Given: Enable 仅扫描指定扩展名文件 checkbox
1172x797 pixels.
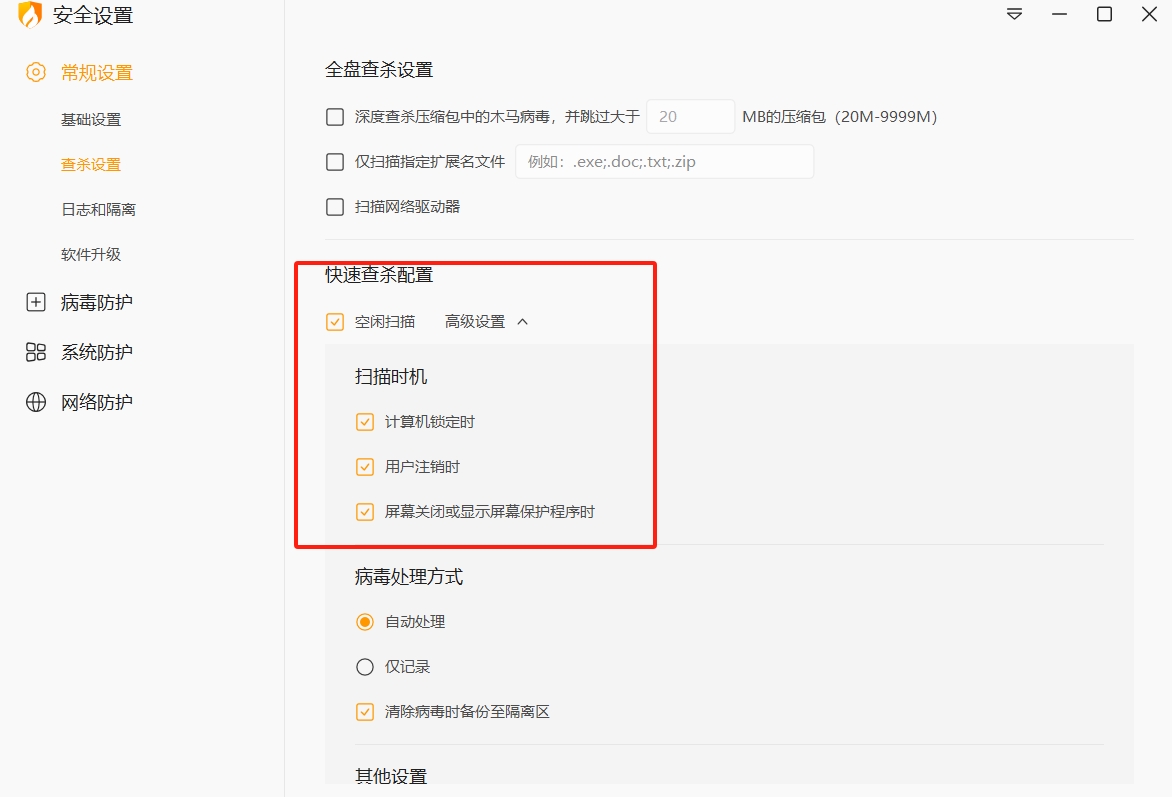Looking at the screenshot, I should (335, 161).
